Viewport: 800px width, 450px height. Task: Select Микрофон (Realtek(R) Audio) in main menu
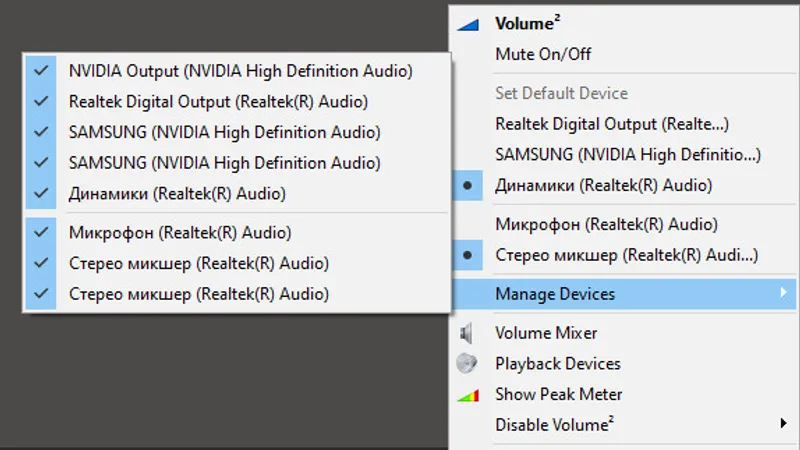click(x=606, y=225)
